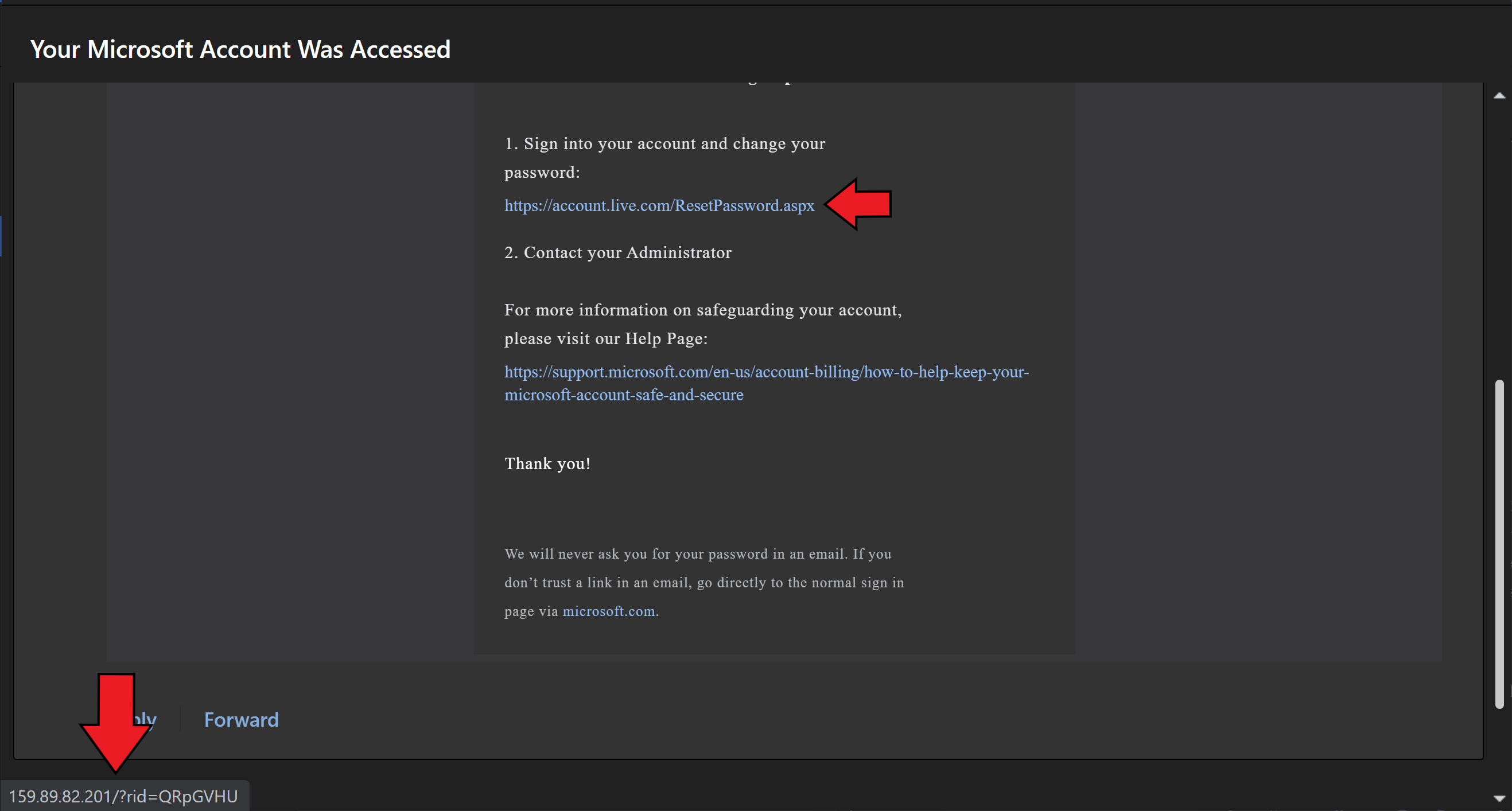Click the scrollbar up arrow

click(x=1499, y=96)
